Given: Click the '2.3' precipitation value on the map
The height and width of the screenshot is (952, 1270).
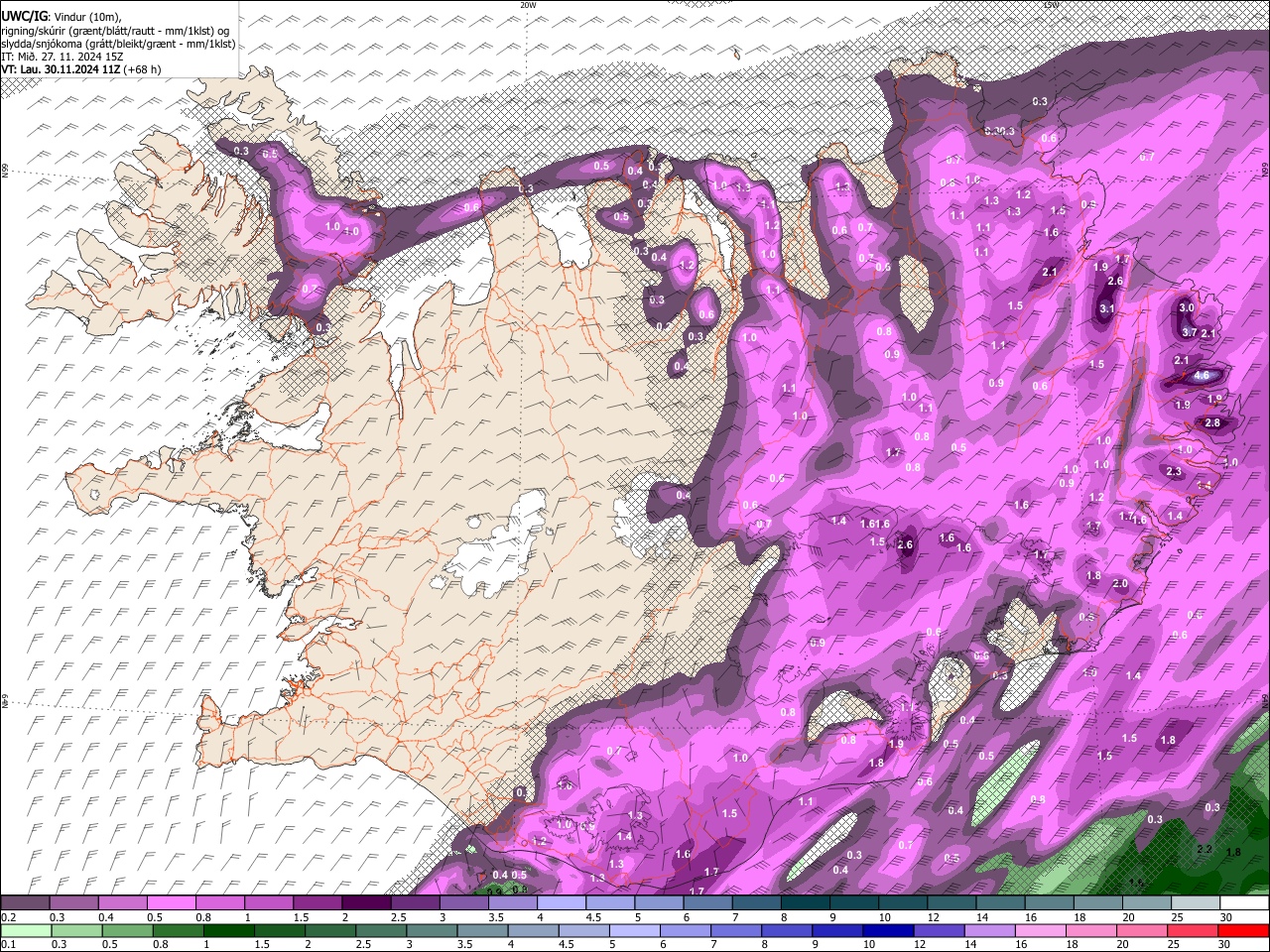Looking at the screenshot, I should 1175,471.
